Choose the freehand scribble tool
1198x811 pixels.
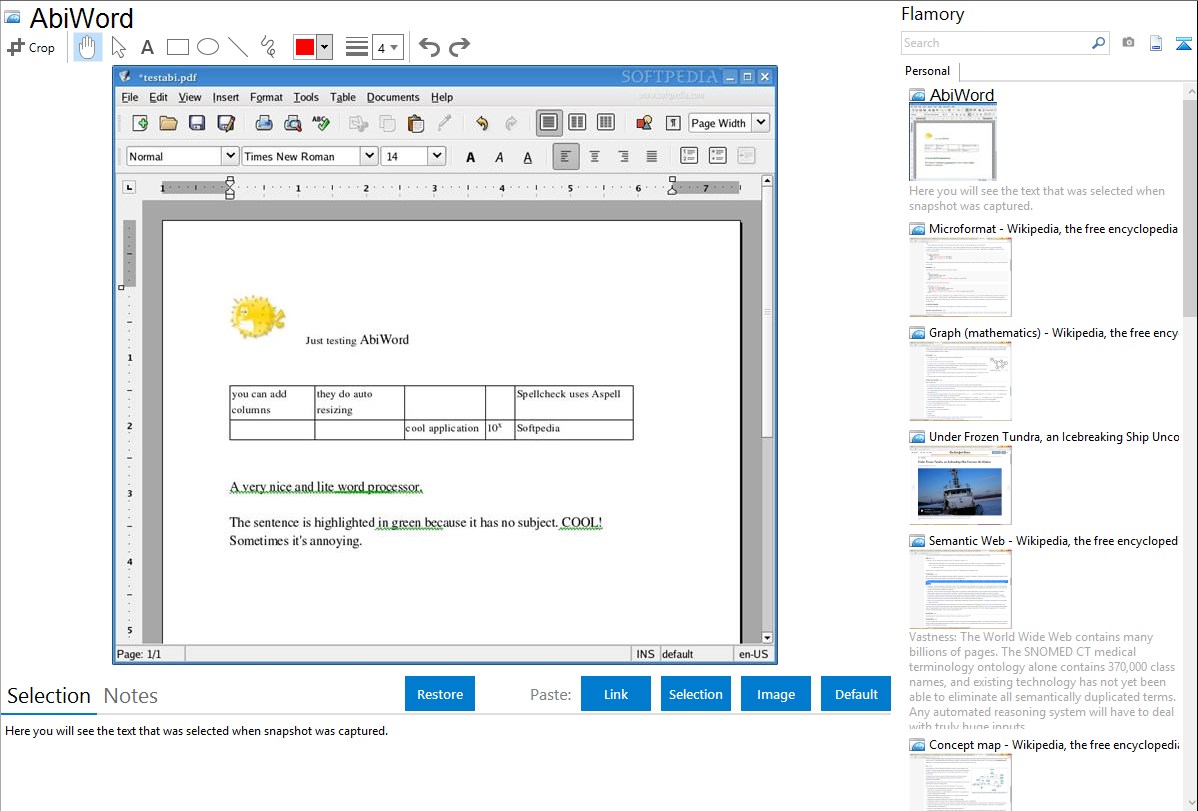tap(268, 47)
